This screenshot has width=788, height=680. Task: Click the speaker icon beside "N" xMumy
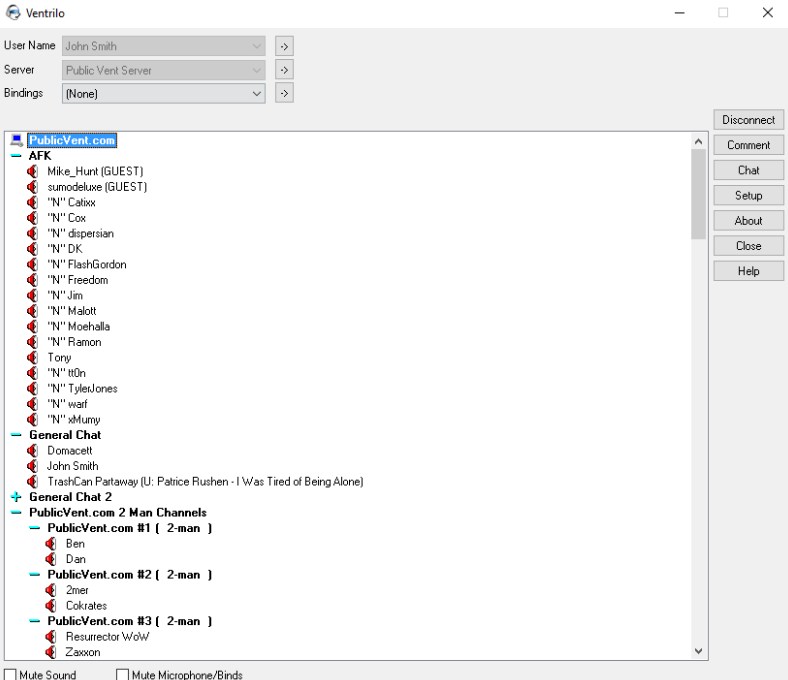coord(32,420)
